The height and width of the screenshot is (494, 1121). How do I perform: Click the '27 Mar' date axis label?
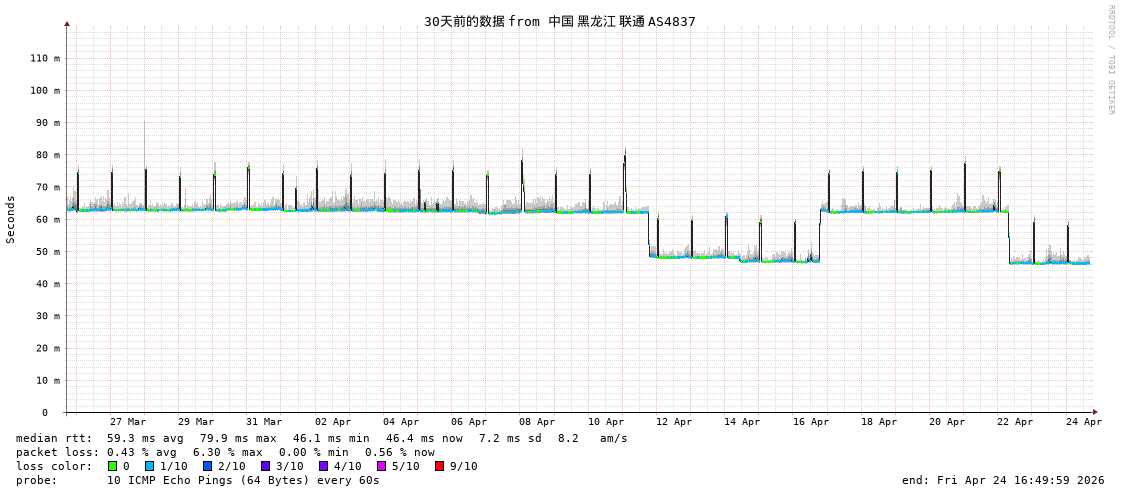[x=129, y=422]
